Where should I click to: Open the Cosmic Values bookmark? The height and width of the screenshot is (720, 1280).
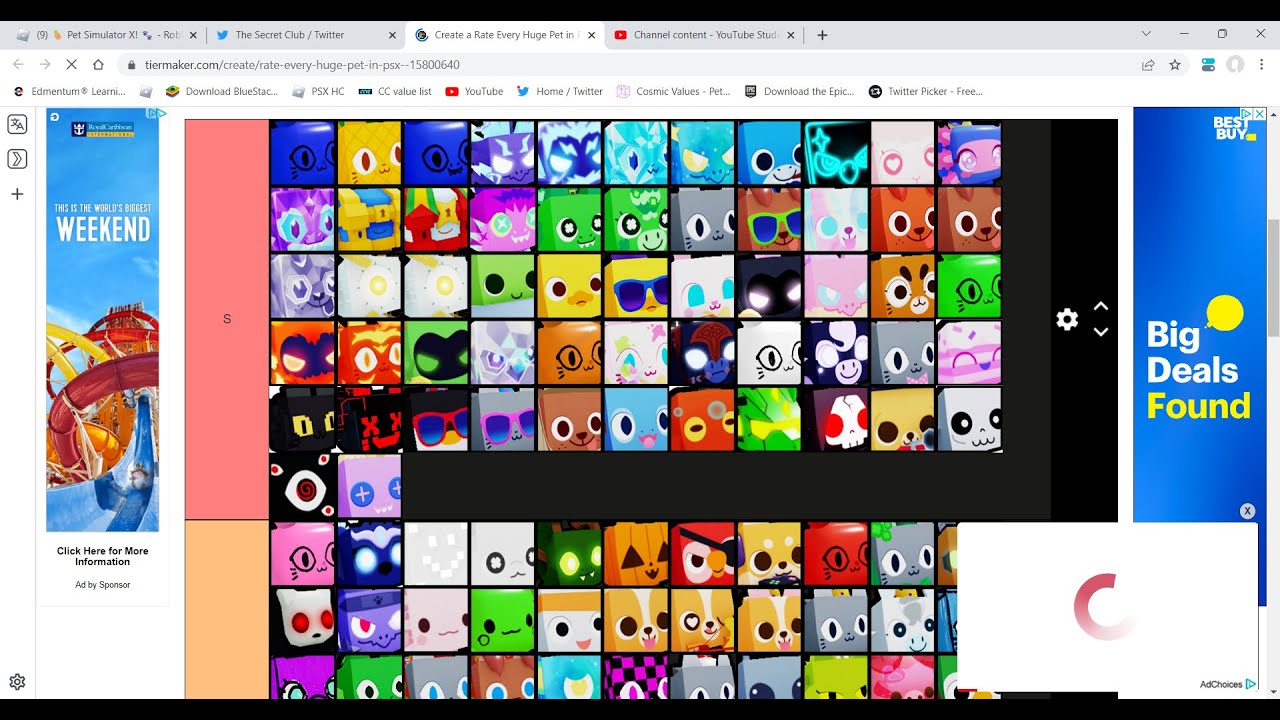pyautogui.click(x=673, y=91)
